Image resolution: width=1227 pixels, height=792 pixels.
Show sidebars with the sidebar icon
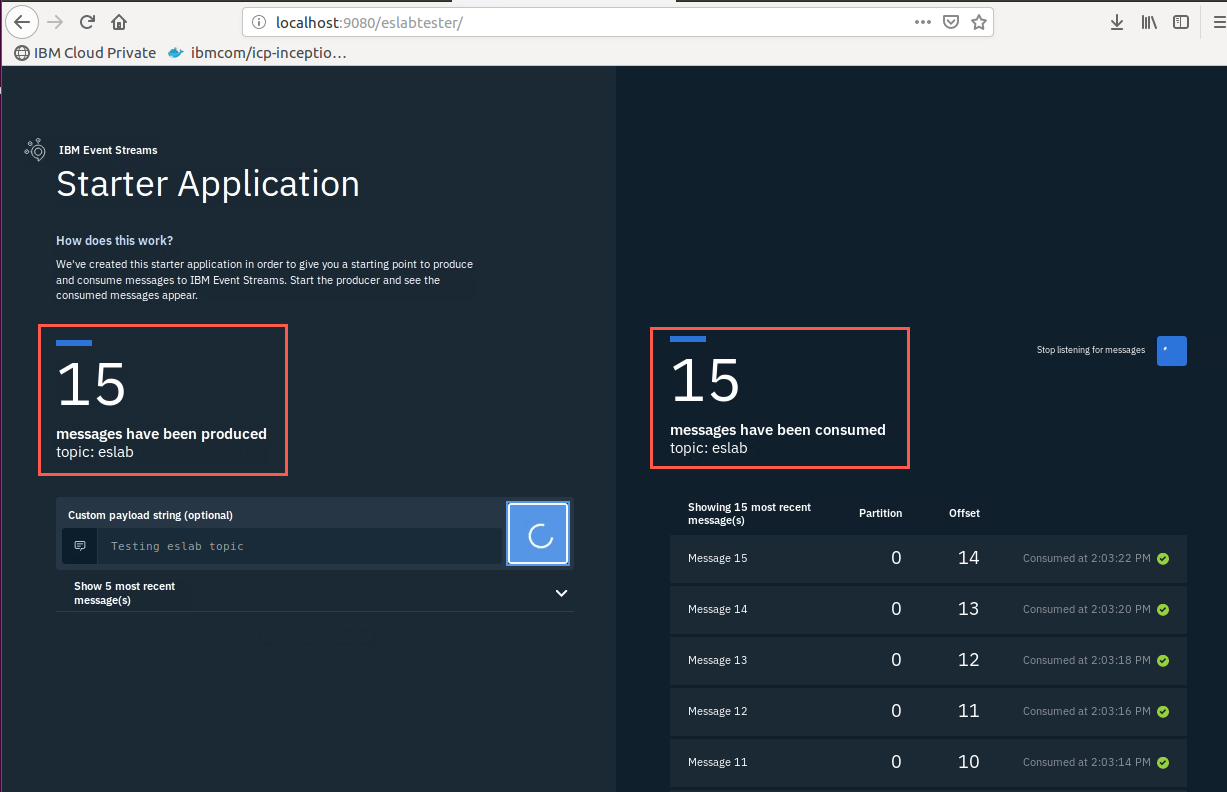pos(1181,22)
